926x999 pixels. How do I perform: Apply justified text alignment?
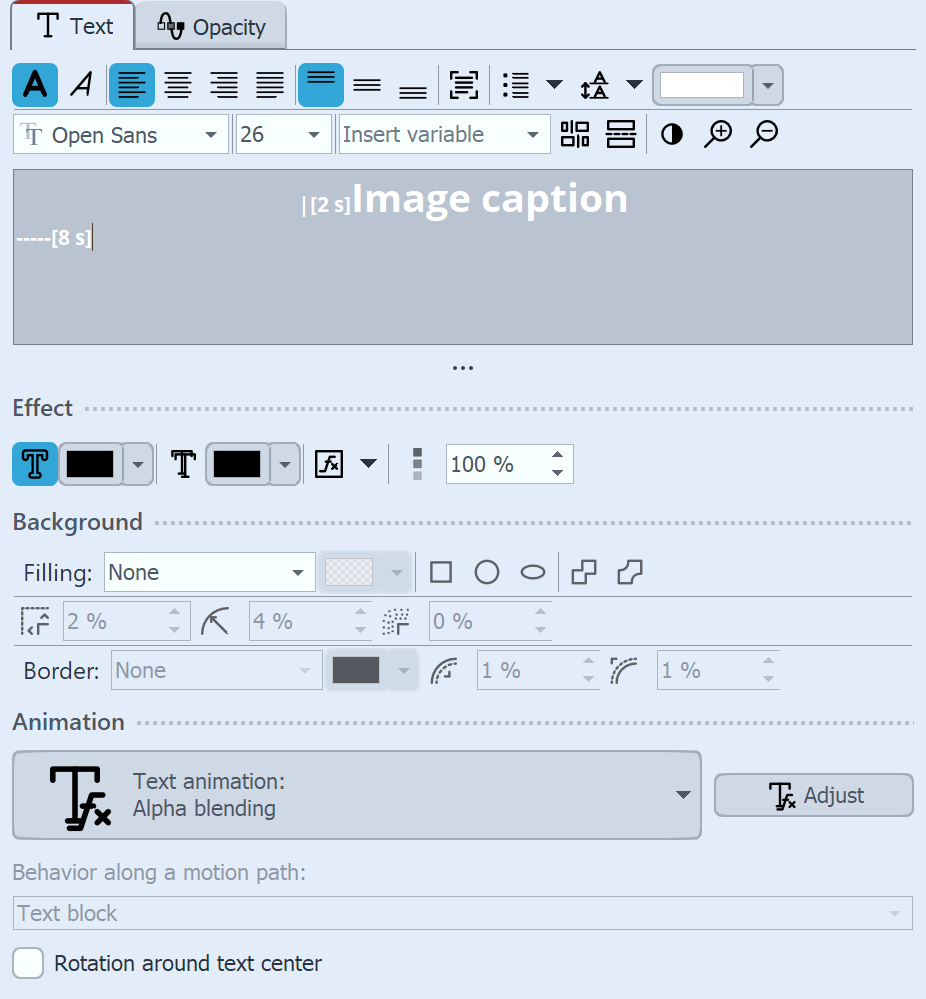point(270,85)
